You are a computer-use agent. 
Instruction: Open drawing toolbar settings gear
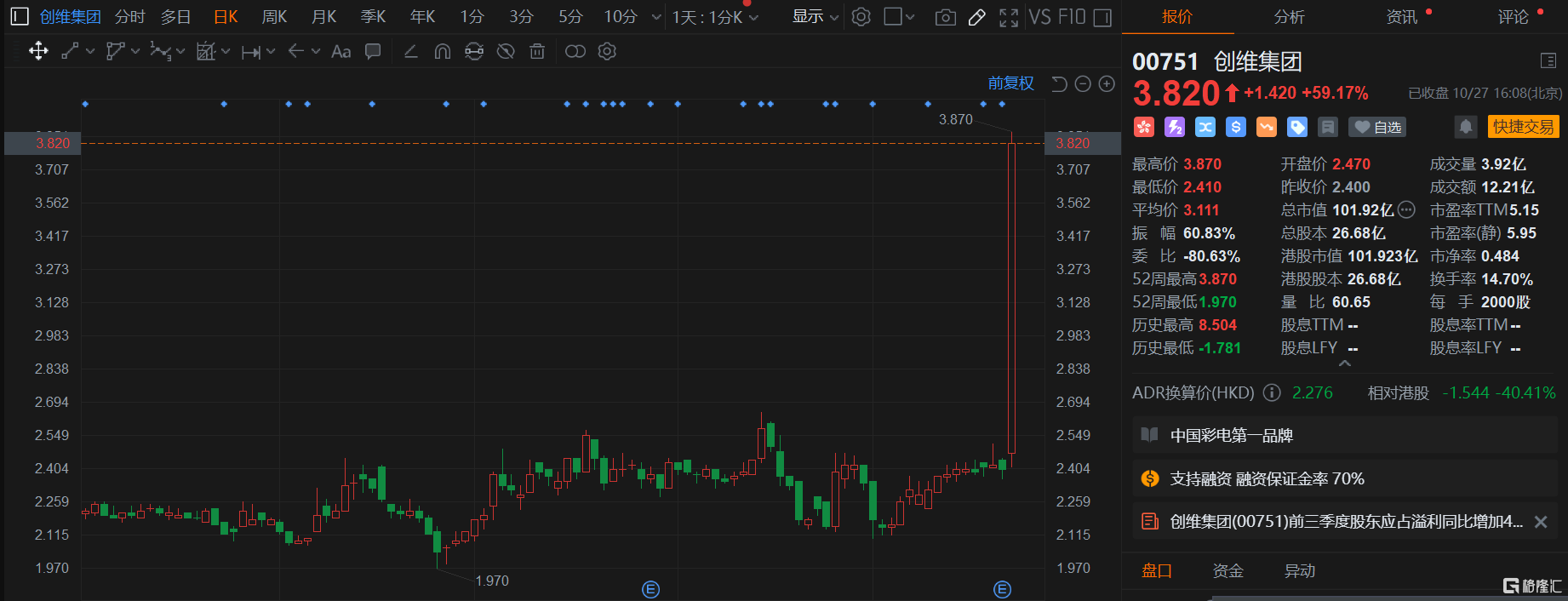pos(607,51)
